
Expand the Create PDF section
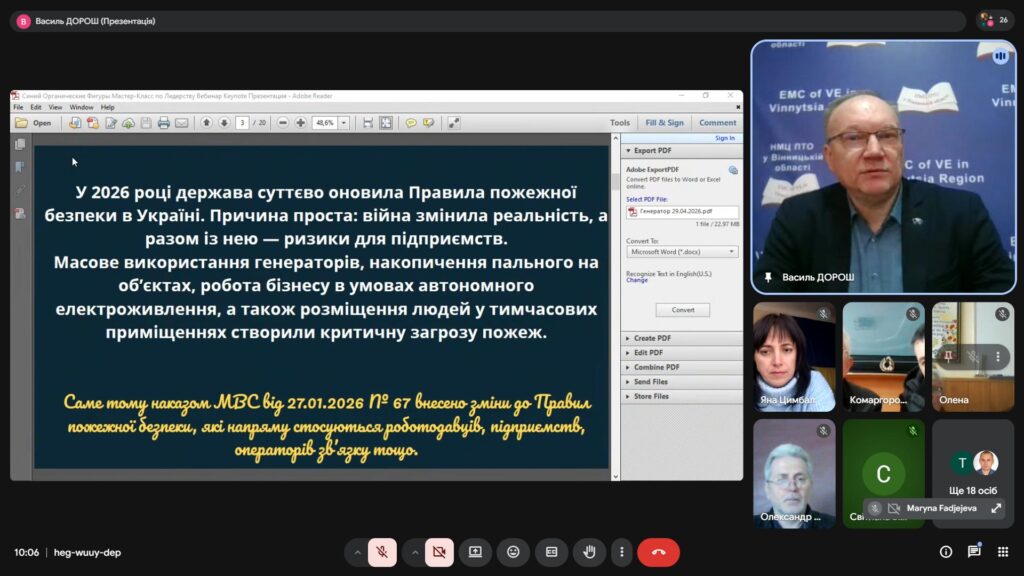pyautogui.click(x=652, y=338)
